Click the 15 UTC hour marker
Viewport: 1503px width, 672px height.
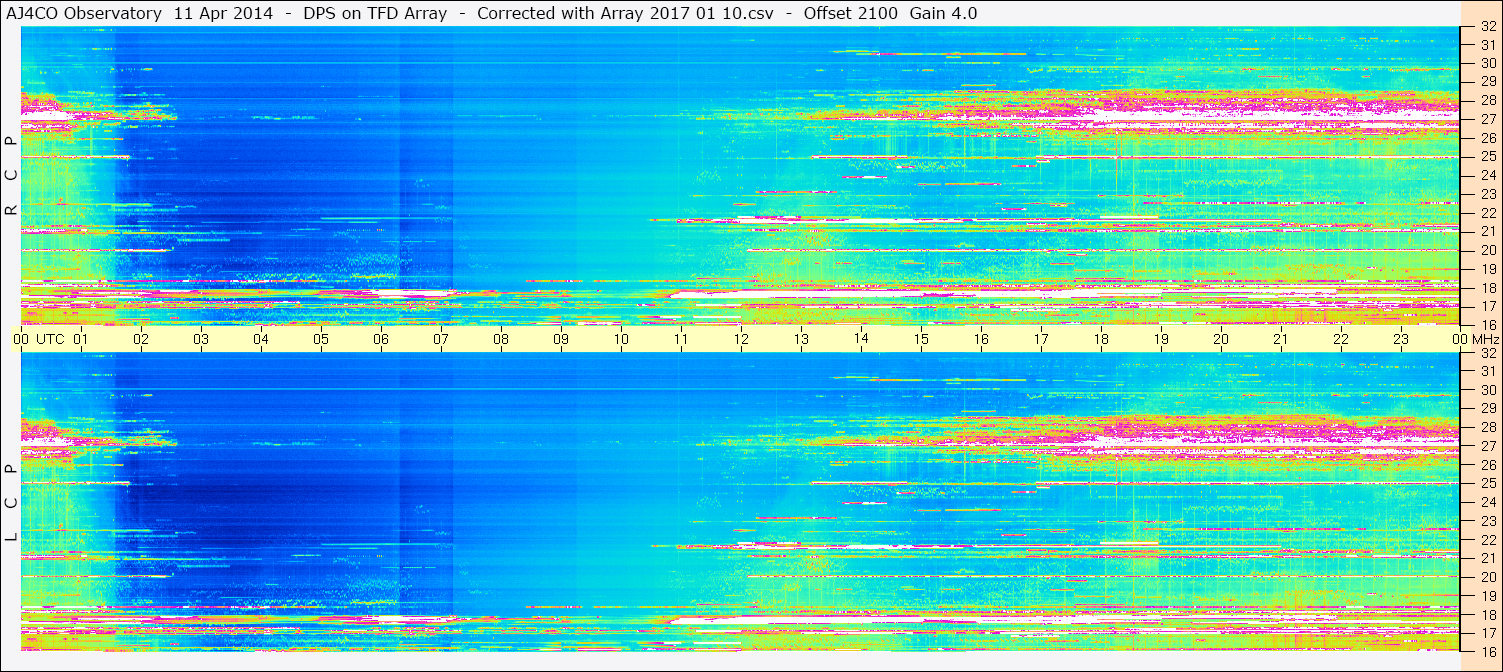921,339
